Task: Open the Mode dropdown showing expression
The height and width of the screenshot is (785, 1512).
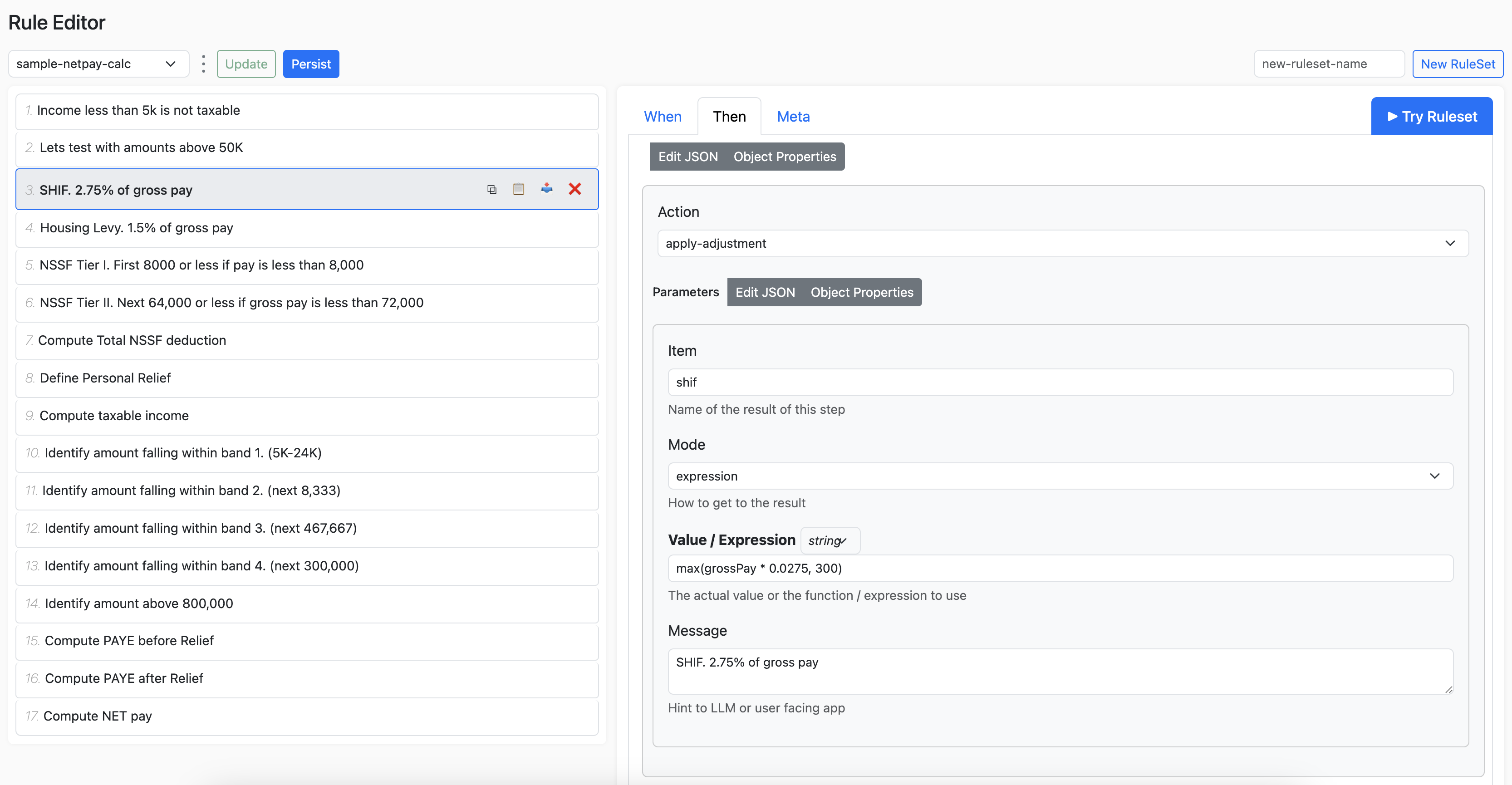Action: pos(1060,476)
